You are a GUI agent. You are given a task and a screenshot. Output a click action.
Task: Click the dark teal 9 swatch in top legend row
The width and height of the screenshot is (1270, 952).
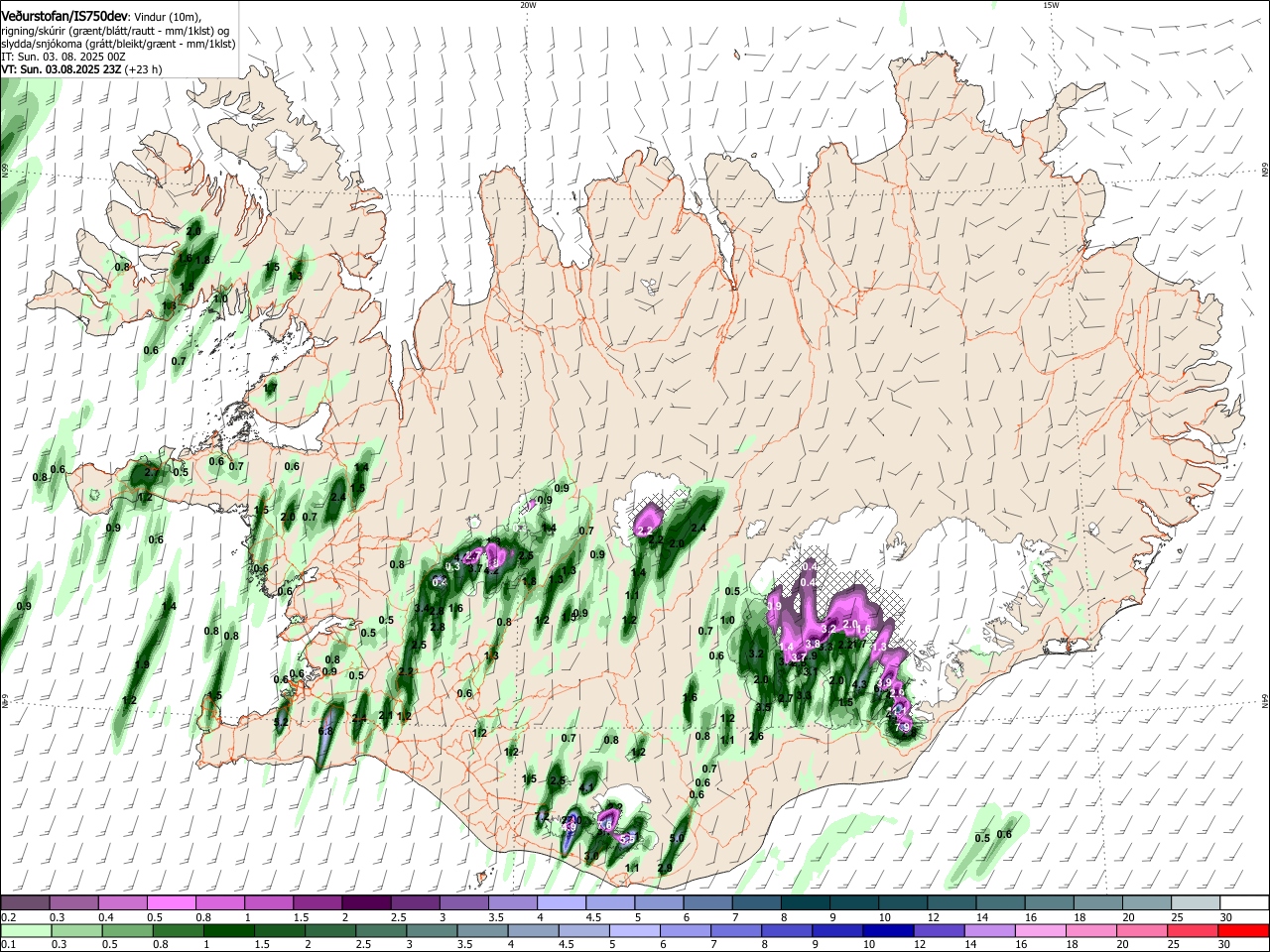pos(854,903)
